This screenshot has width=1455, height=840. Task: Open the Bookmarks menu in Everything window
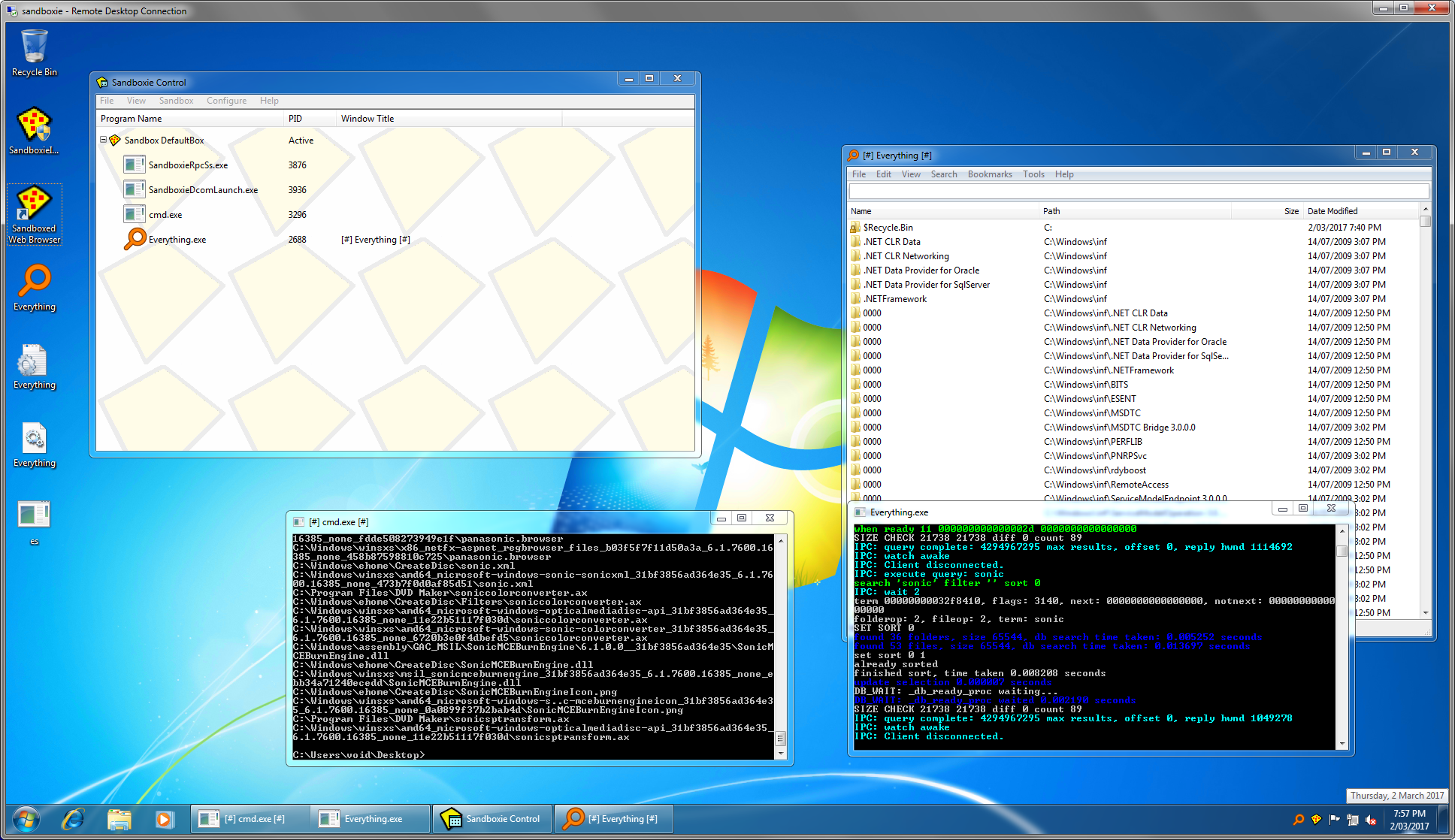click(990, 174)
